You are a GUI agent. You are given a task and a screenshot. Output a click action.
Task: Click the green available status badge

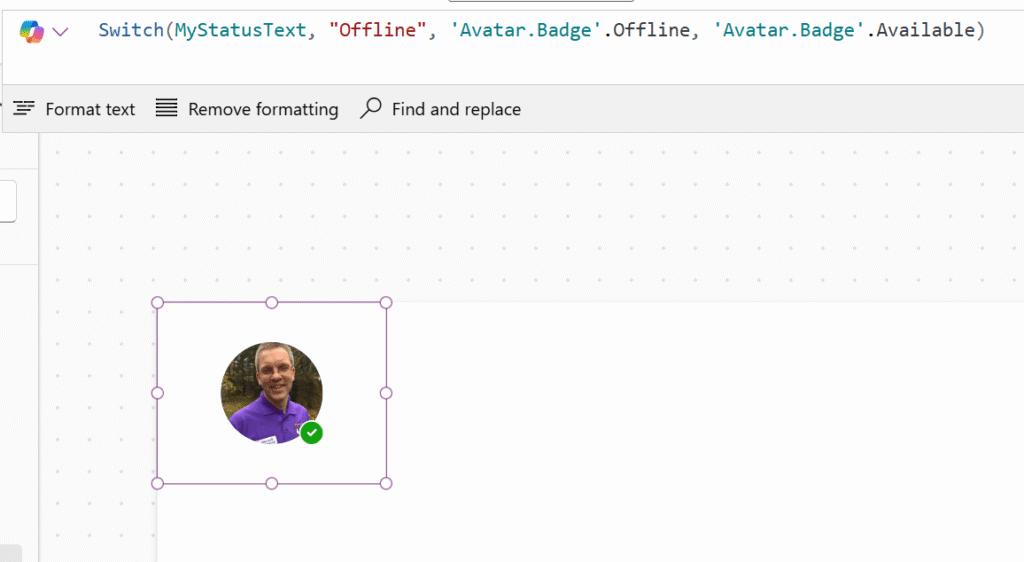pos(312,433)
